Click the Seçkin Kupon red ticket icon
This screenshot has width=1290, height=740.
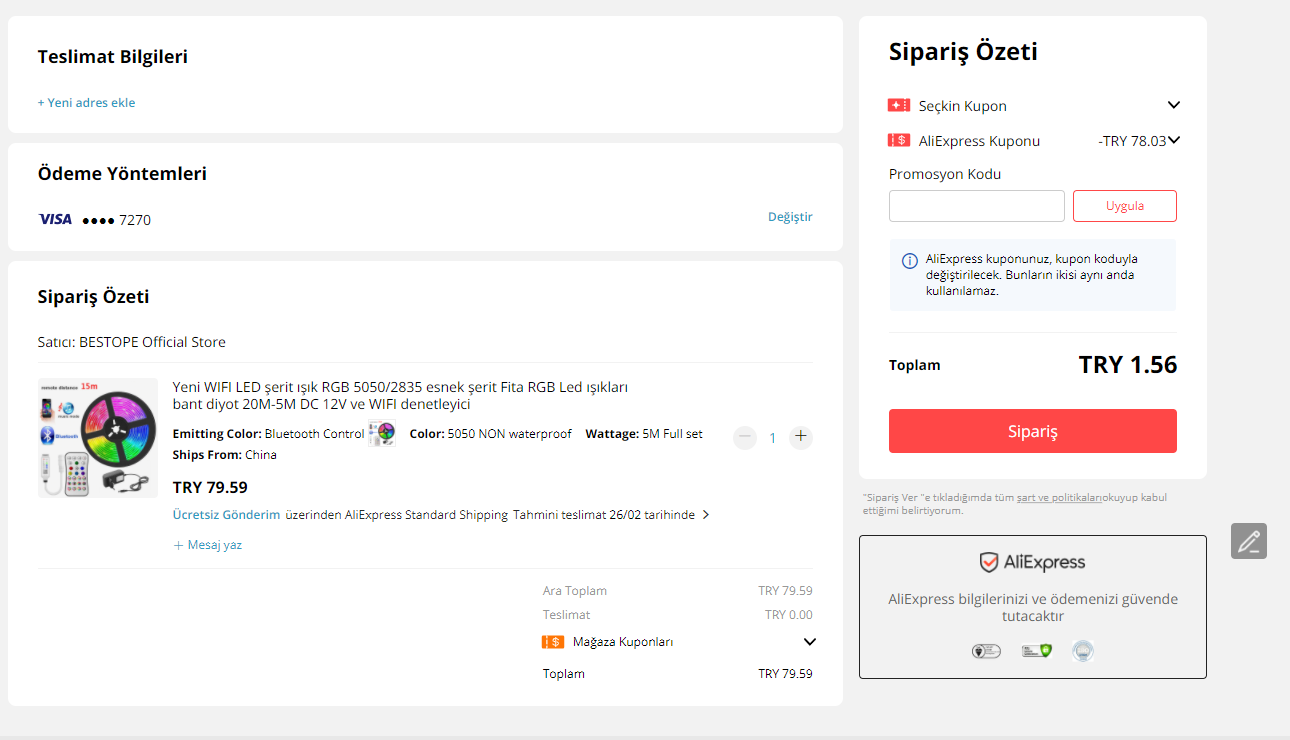(x=898, y=105)
